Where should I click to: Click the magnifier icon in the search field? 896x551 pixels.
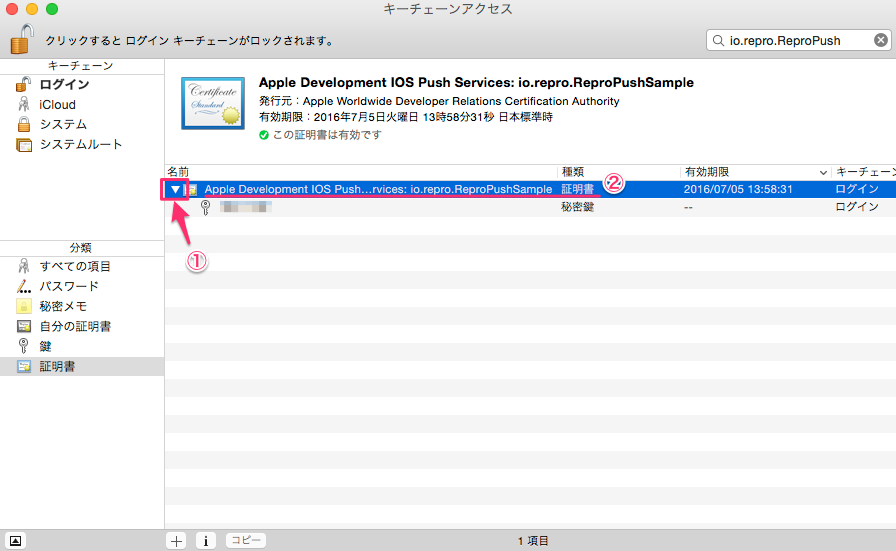718,40
